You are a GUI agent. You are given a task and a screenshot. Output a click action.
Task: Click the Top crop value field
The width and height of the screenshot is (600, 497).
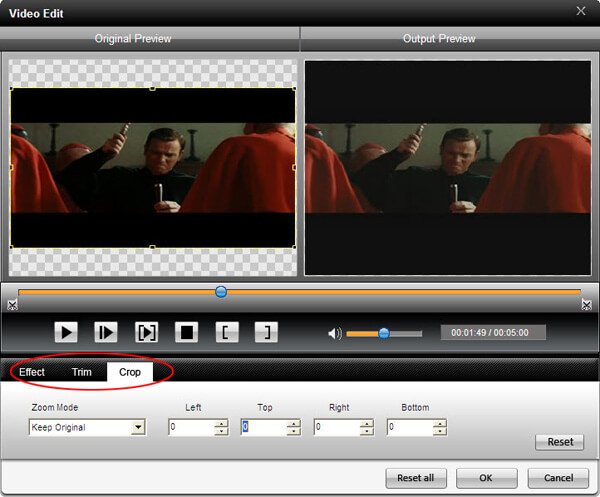coord(264,427)
